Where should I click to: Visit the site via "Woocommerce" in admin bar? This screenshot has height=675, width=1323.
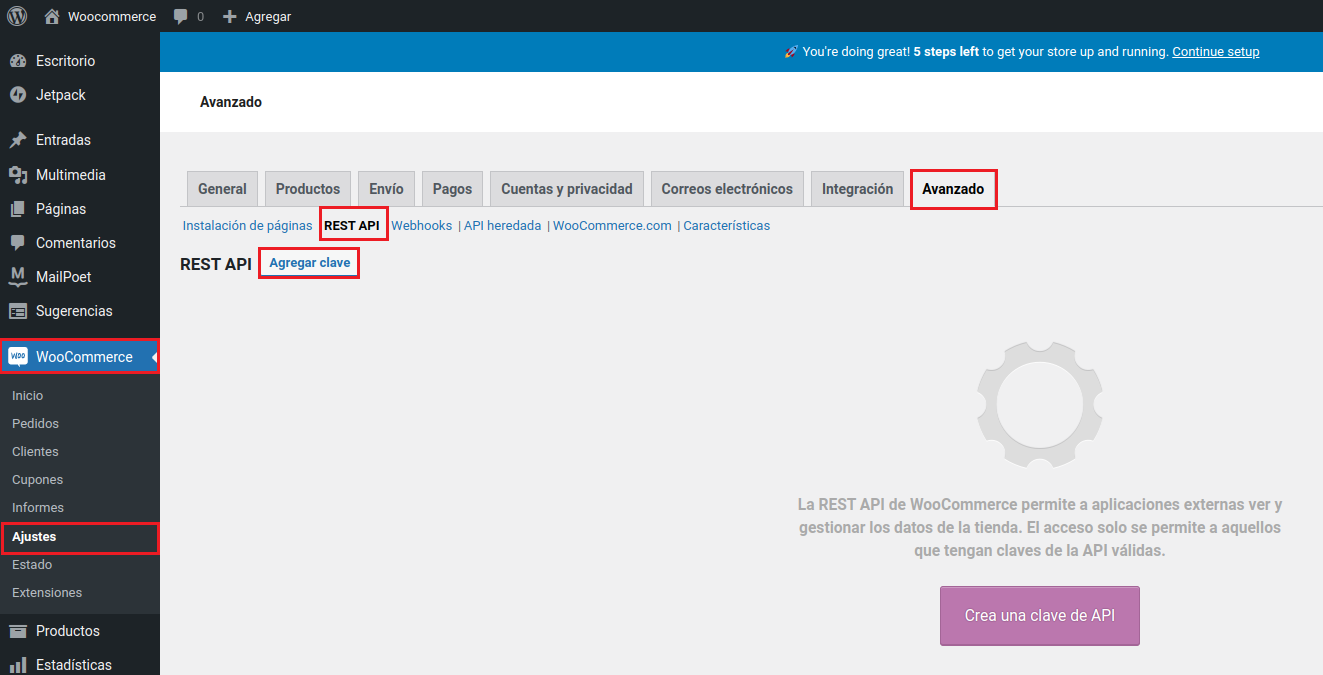pos(100,15)
